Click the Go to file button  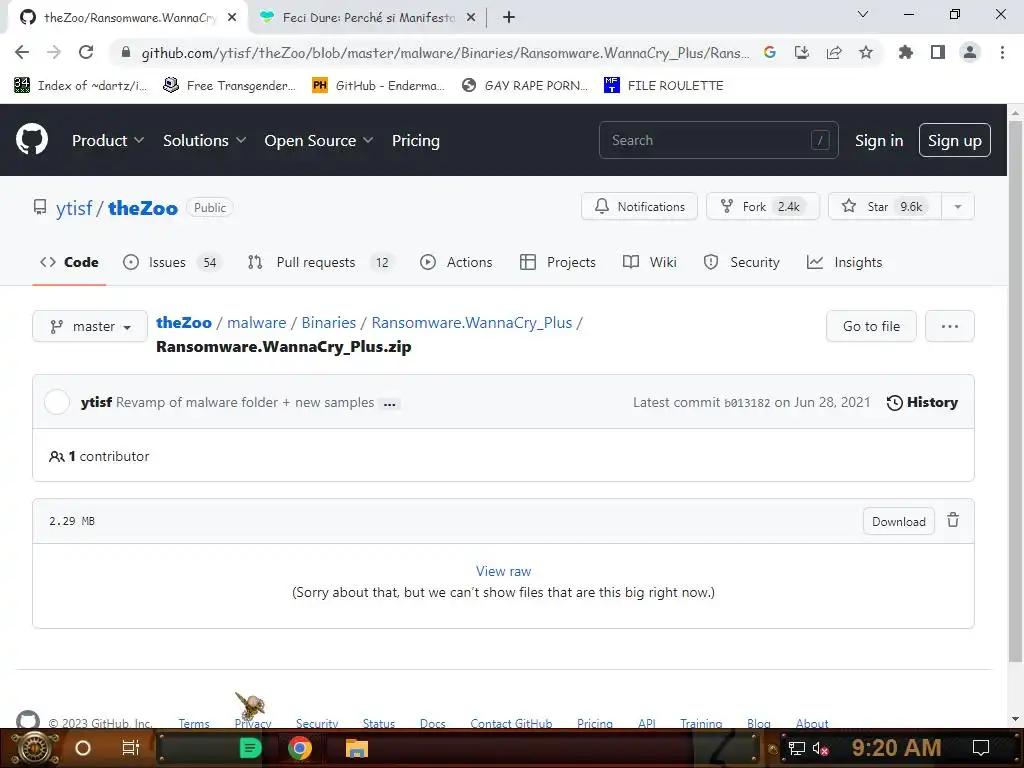coord(871,326)
